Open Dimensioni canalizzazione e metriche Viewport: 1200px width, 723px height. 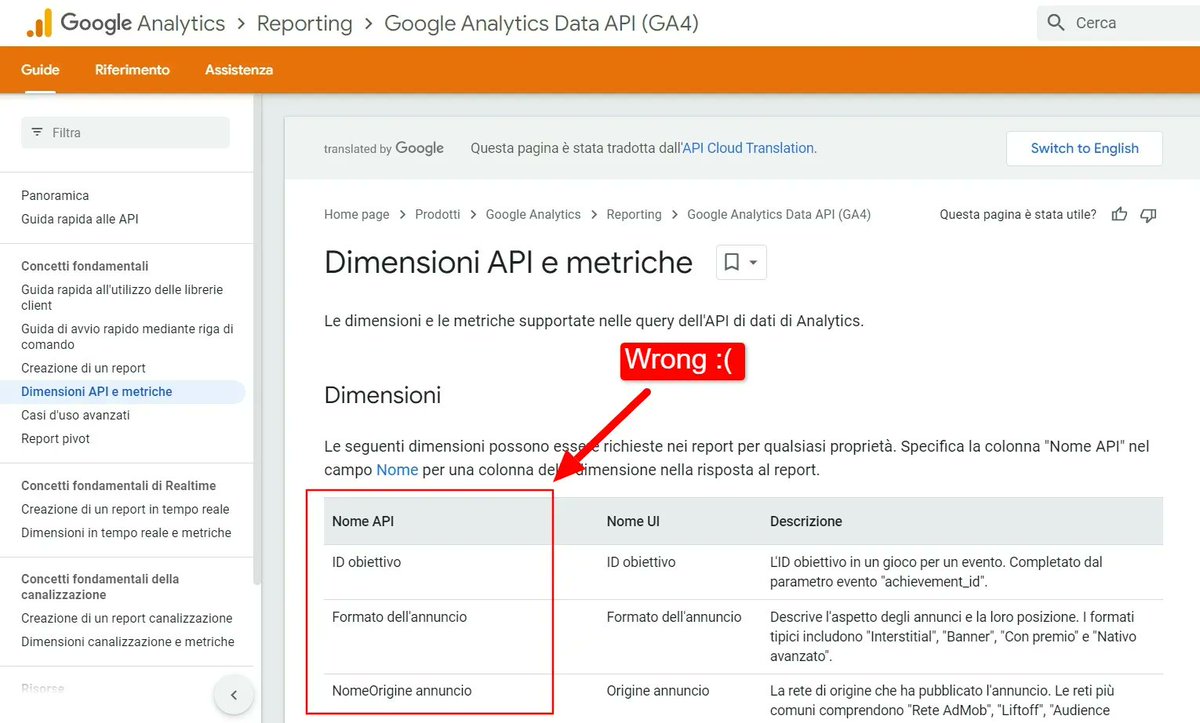(x=128, y=642)
